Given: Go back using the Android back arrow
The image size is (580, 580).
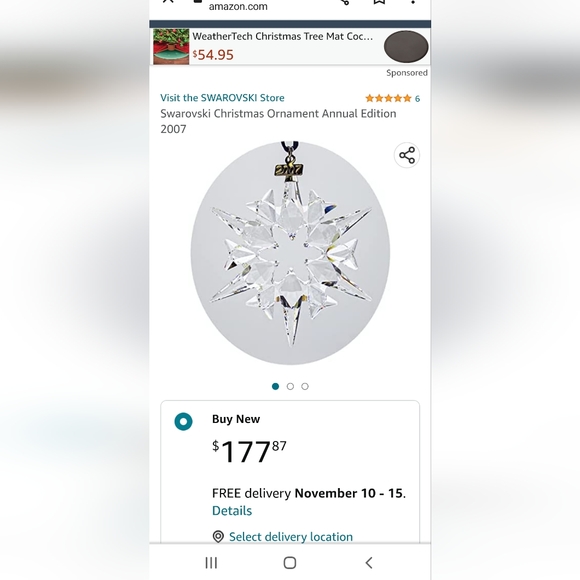Looking at the screenshot, I should click(x=369, y=563).
